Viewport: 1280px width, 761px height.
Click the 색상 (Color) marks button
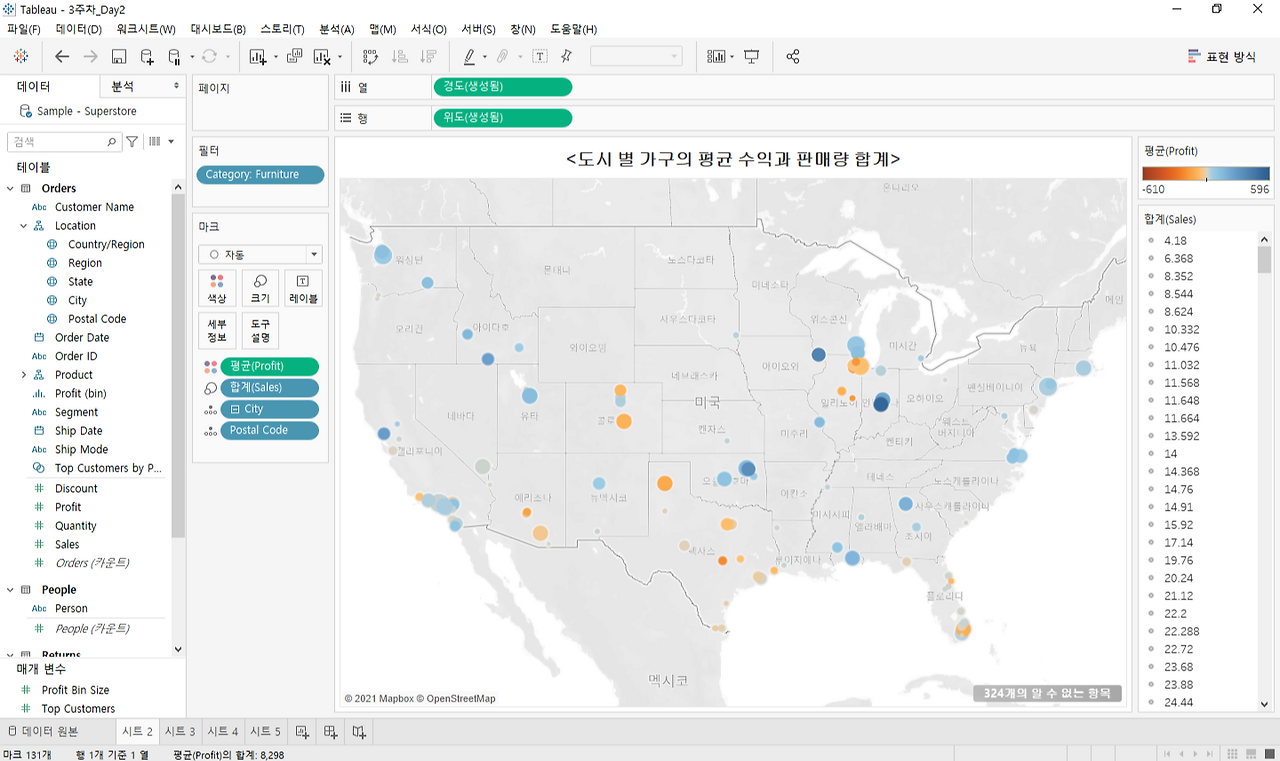(x=217, y=288)
